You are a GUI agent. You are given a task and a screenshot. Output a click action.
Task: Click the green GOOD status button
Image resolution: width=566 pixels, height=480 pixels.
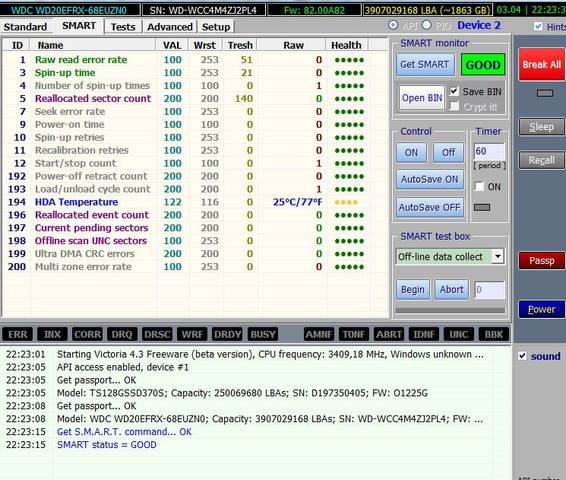pos(483,65)
